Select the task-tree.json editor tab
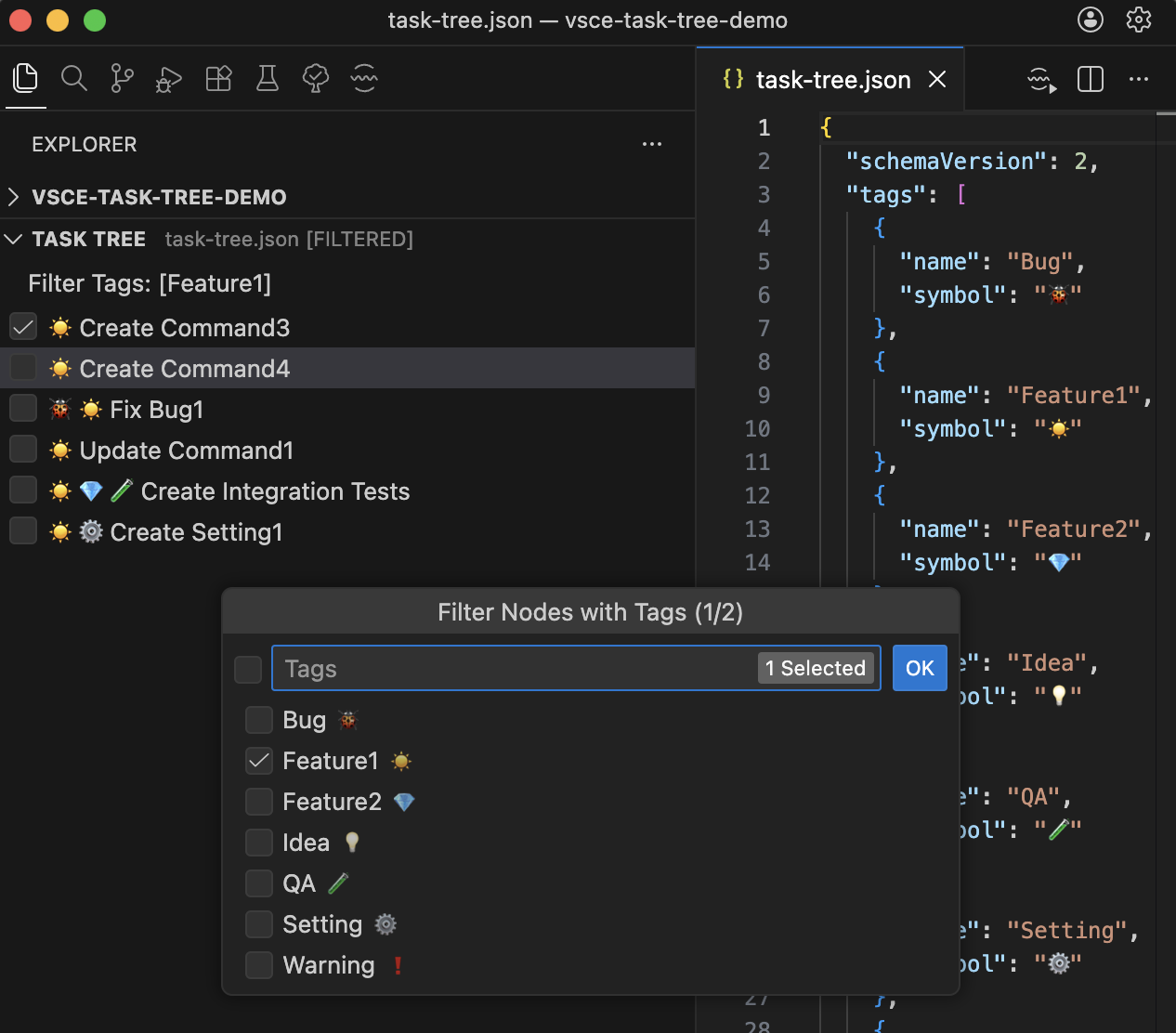This screenshot has height=1033, width=1176. [830, 80]
